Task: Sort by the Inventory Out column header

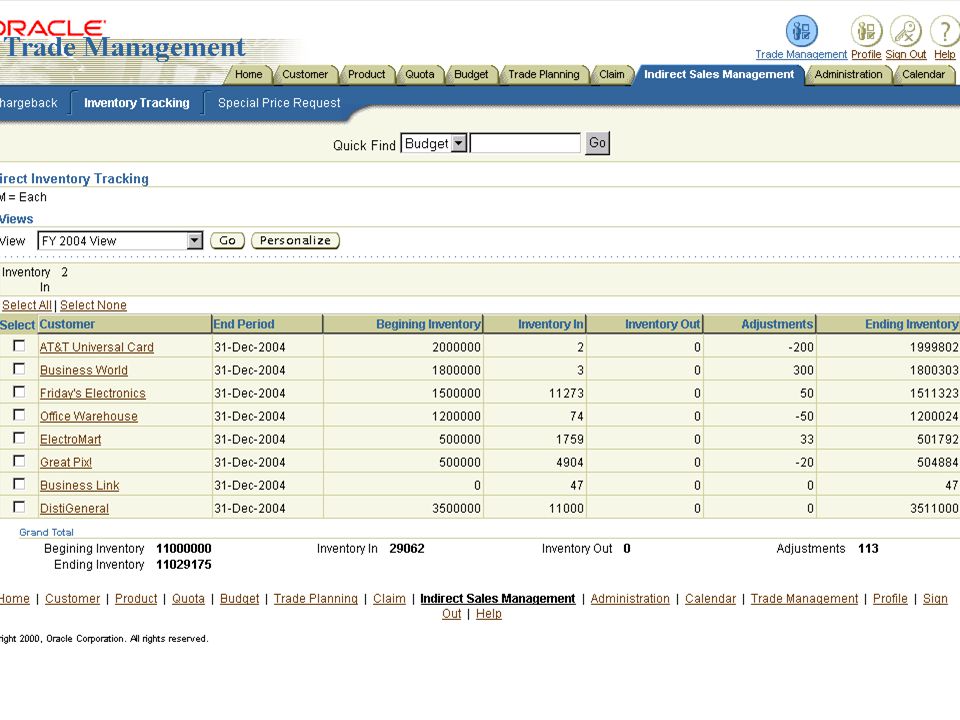Action: 662,324
